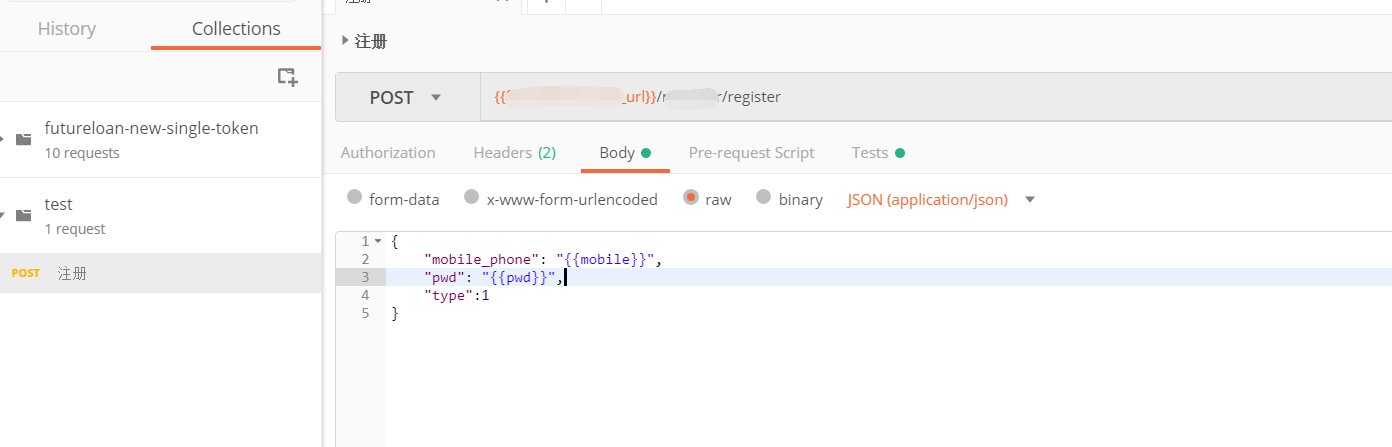The width and height of the screenshot is (1392, 447).
Task: Open the JSON (application/json) type dropdown
Action: [x=1030, y=199]
